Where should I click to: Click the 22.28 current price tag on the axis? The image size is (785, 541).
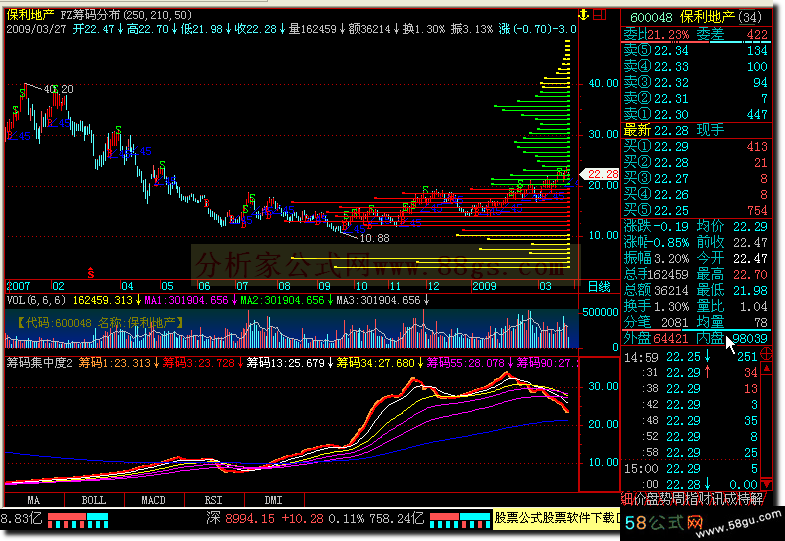click(600, 174)
